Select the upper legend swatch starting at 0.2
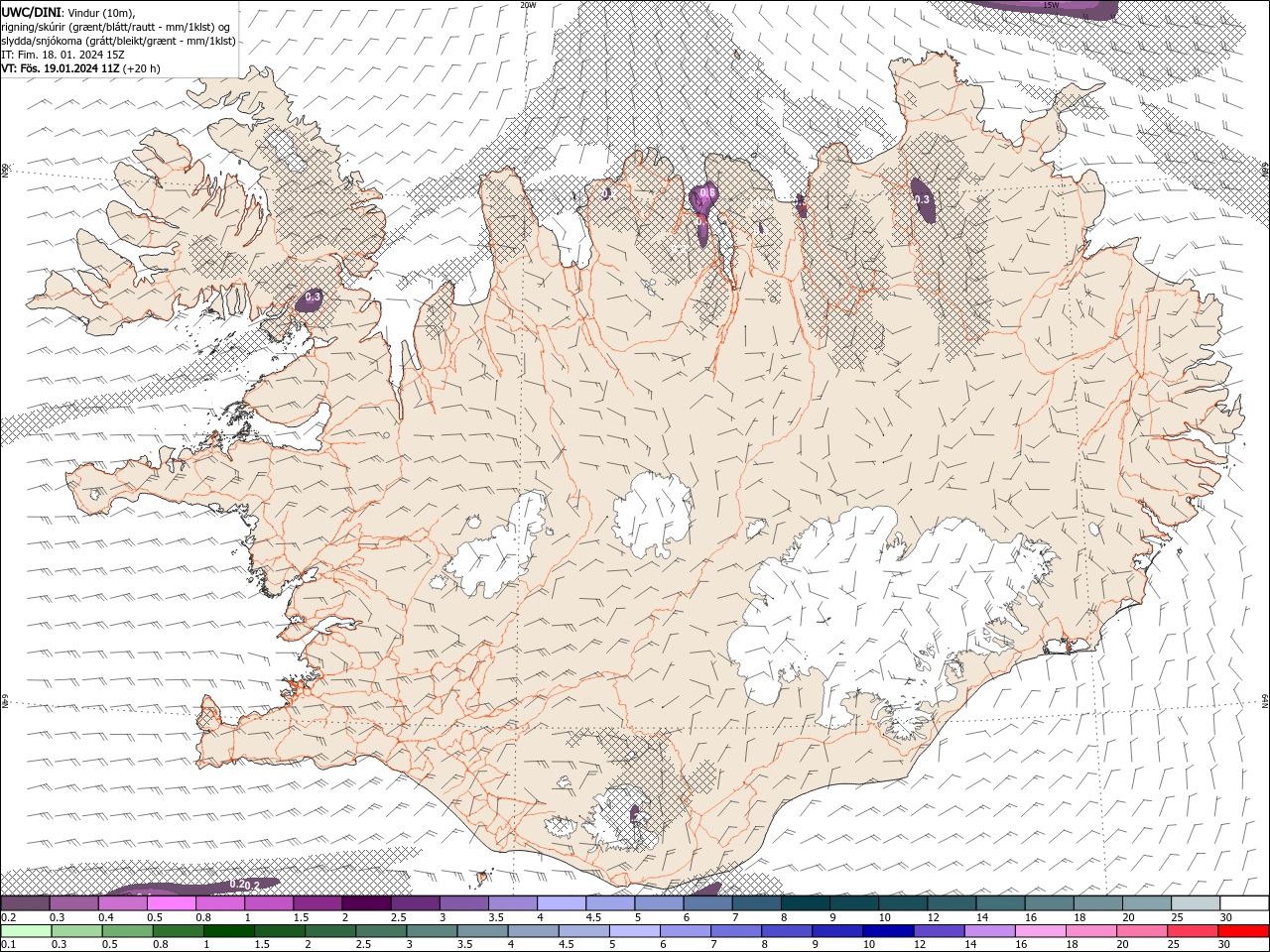1270x952 pixels. point(26,903)
